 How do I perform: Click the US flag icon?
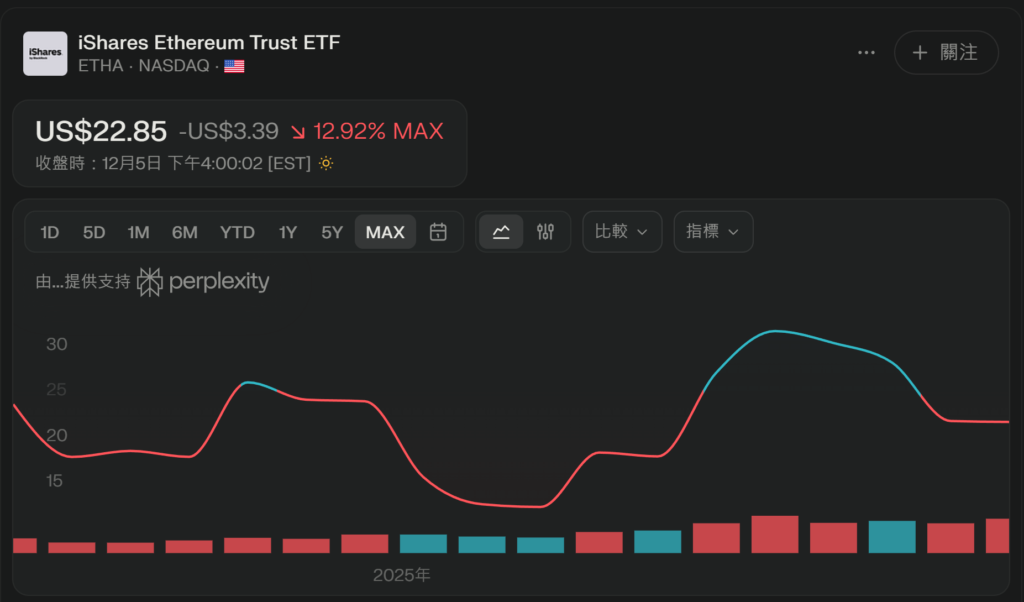tap(234, 66)
